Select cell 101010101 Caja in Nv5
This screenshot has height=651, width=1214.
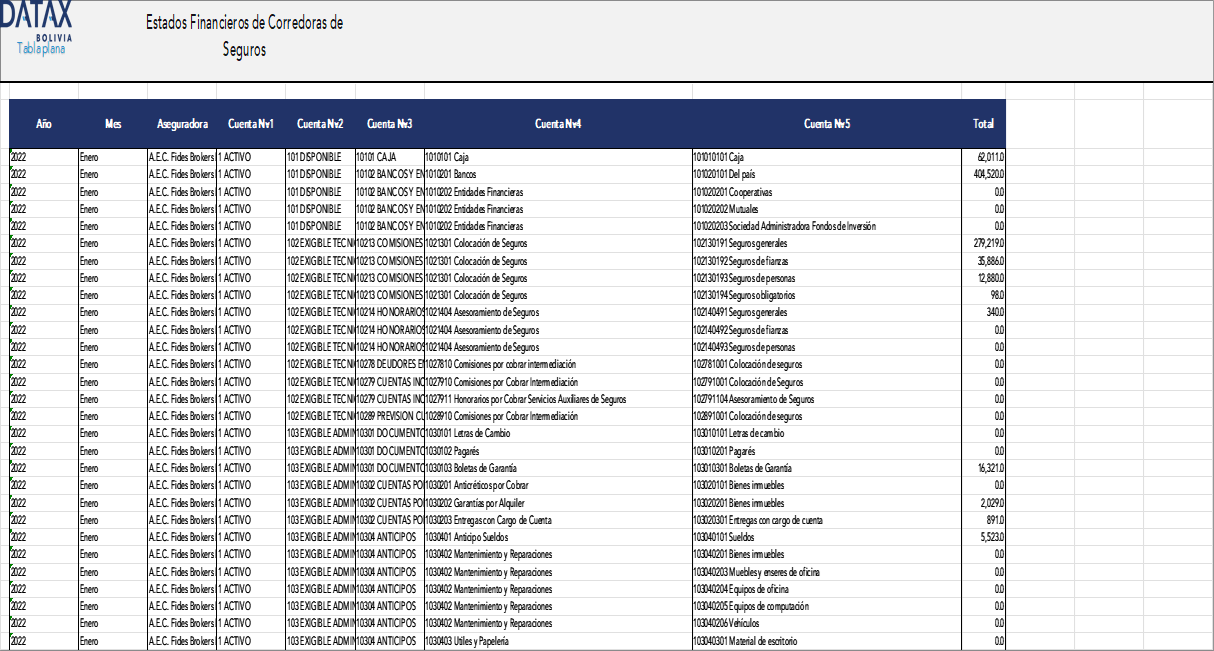(x=827, y=157)
